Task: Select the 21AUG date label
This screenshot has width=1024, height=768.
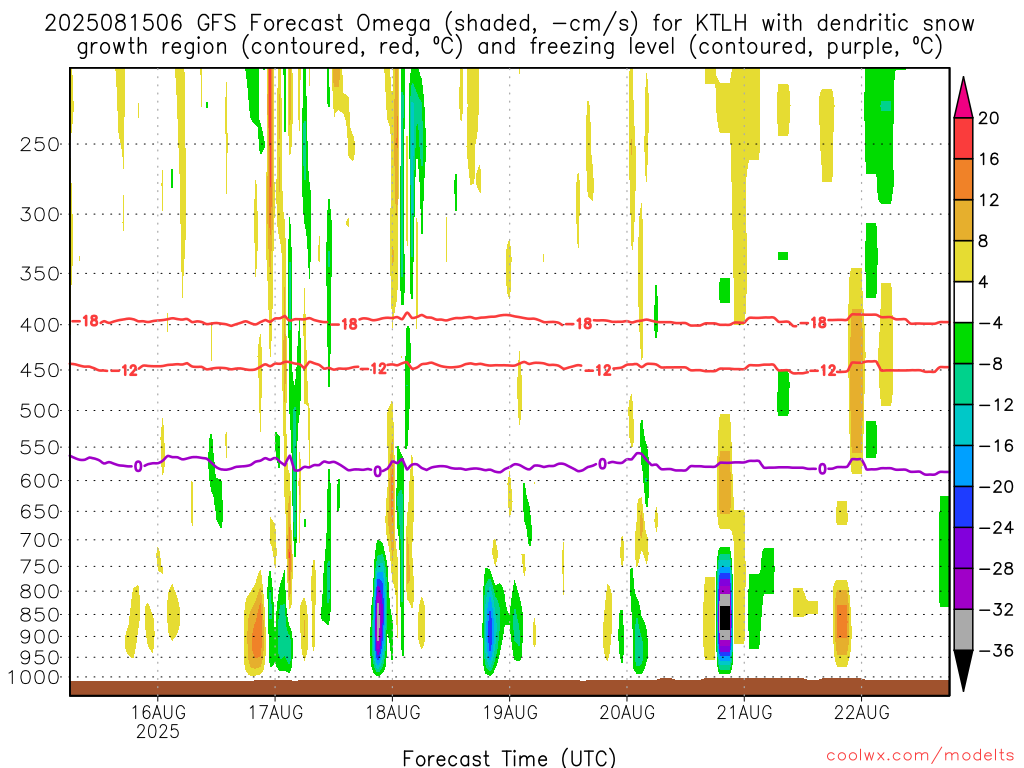Action: [x=744, y=712]
